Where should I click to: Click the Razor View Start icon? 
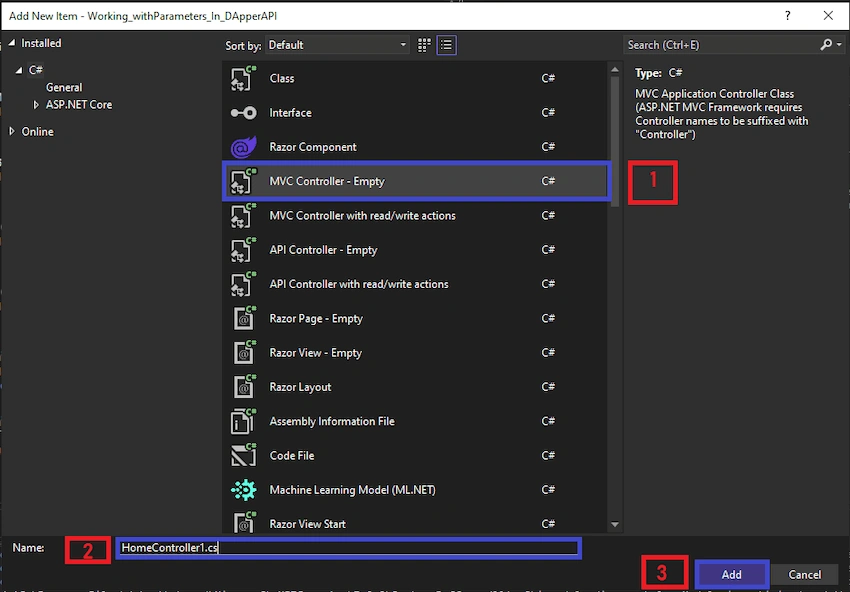pos(243,523)
